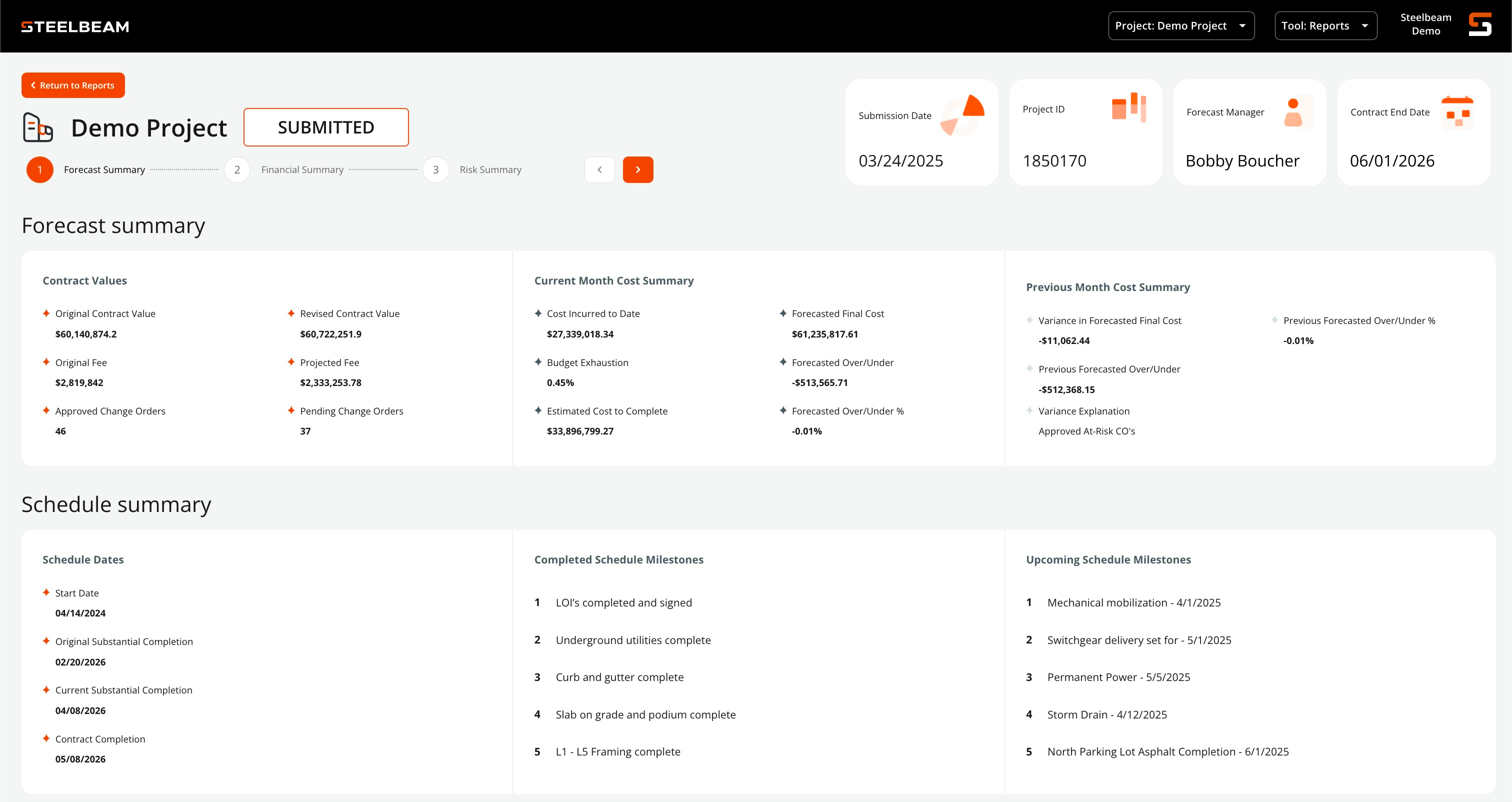Screen dimensions: 1512x802
Task: Click the orange next step arrow button
Action: click(x=637, y=169)
